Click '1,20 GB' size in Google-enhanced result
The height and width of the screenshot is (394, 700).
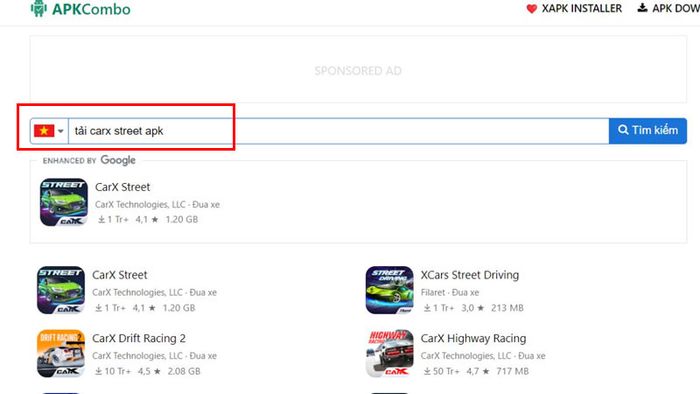[181, 219]
